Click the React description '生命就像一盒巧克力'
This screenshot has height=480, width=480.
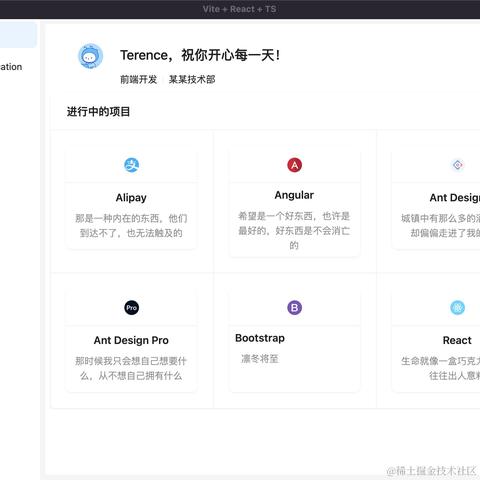[440, 368]
